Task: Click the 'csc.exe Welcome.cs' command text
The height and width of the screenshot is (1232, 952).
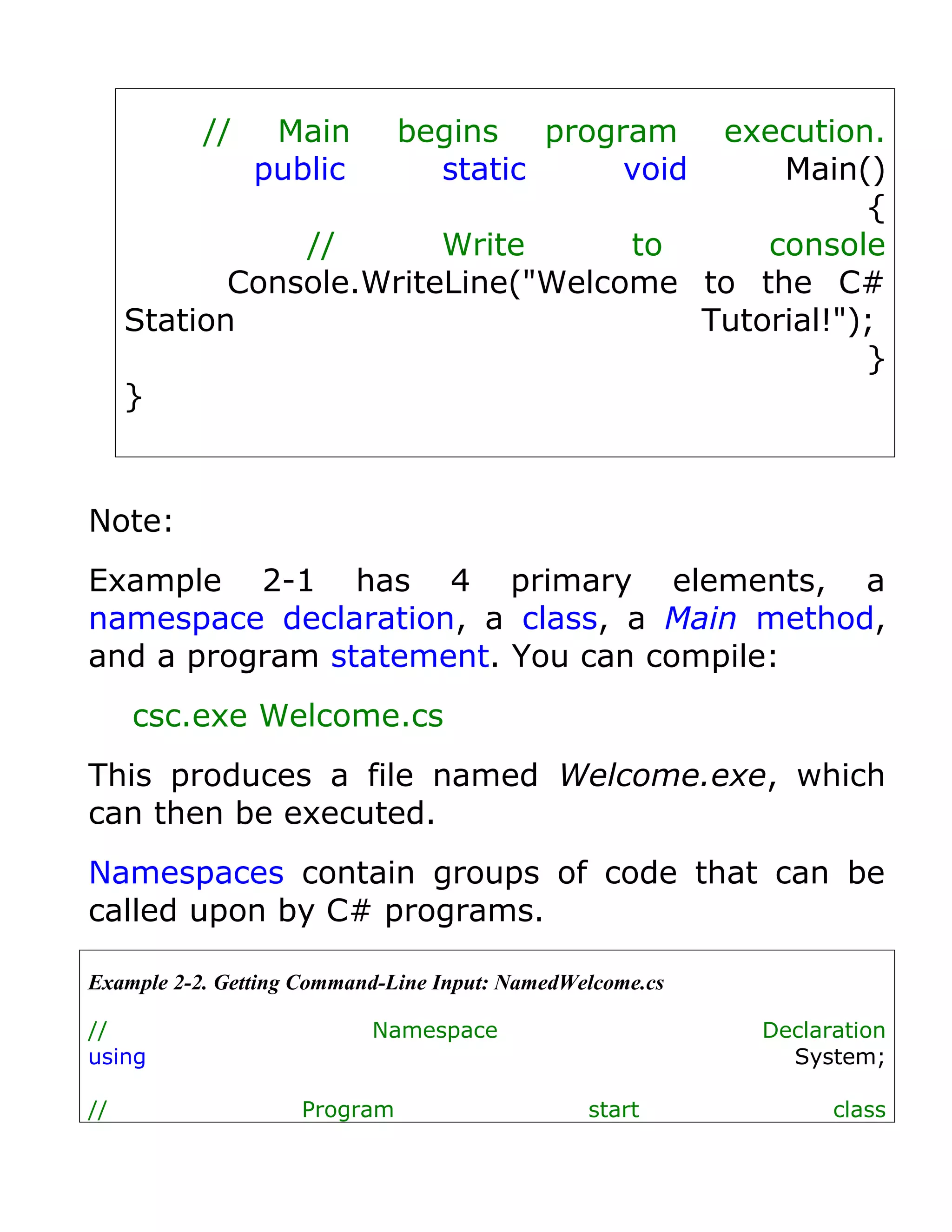Action: click(x=288, y=716)
